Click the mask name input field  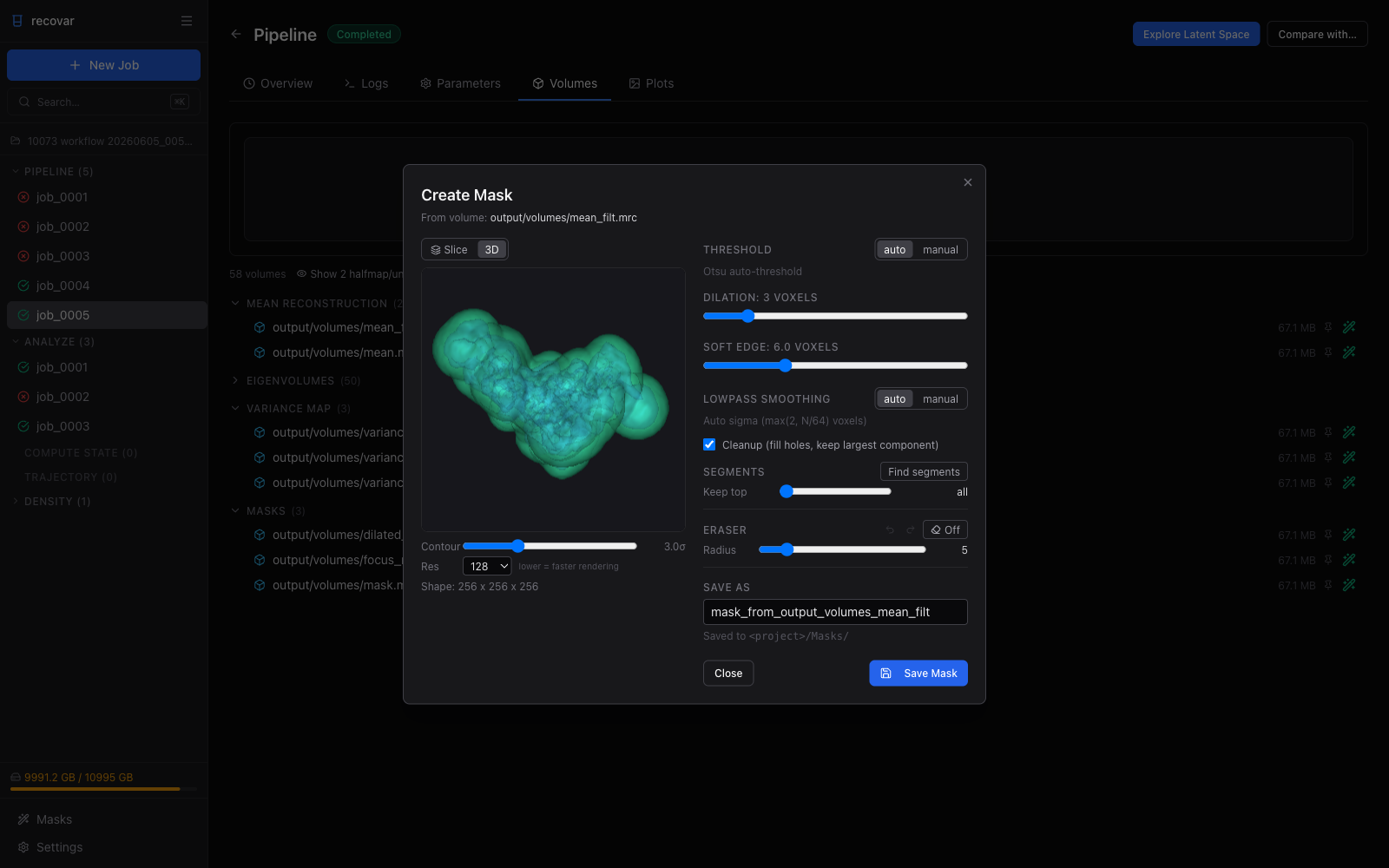(835, 612)
